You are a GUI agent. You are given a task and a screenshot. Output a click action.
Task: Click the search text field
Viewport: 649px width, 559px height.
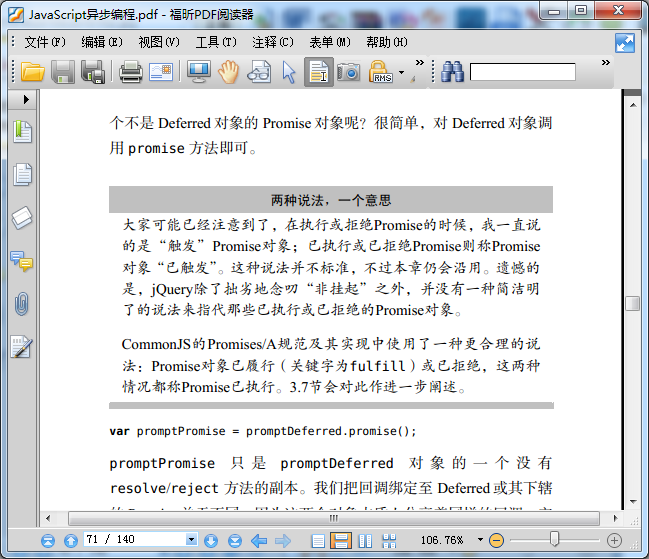point(522,72)
